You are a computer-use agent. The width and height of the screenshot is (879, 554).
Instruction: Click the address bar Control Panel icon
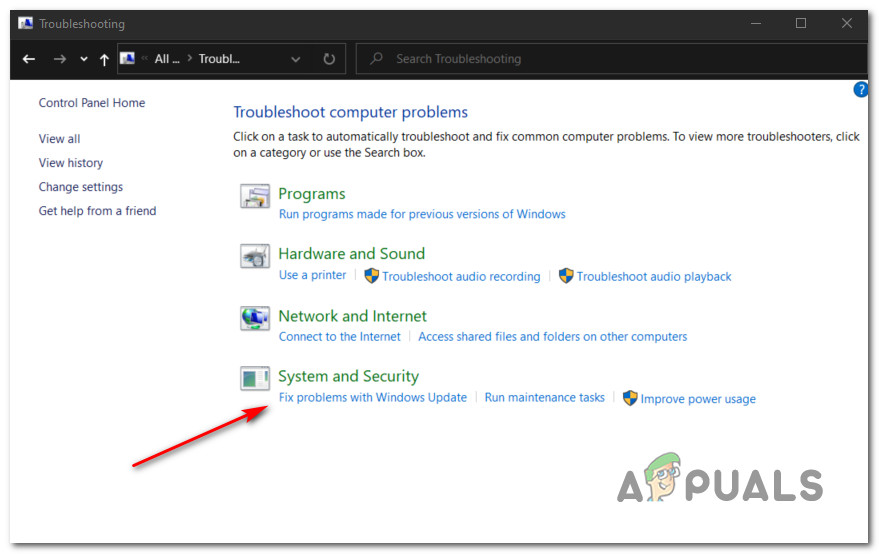tap(128, 58)
